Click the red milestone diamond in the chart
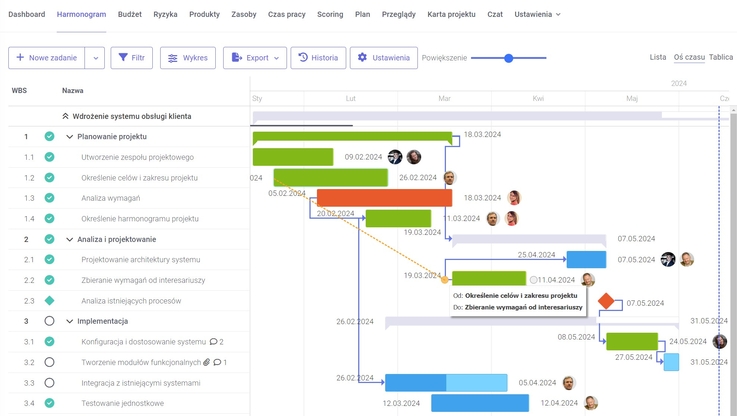This screenshot has width=737, height=416. (x=606, y=301)
